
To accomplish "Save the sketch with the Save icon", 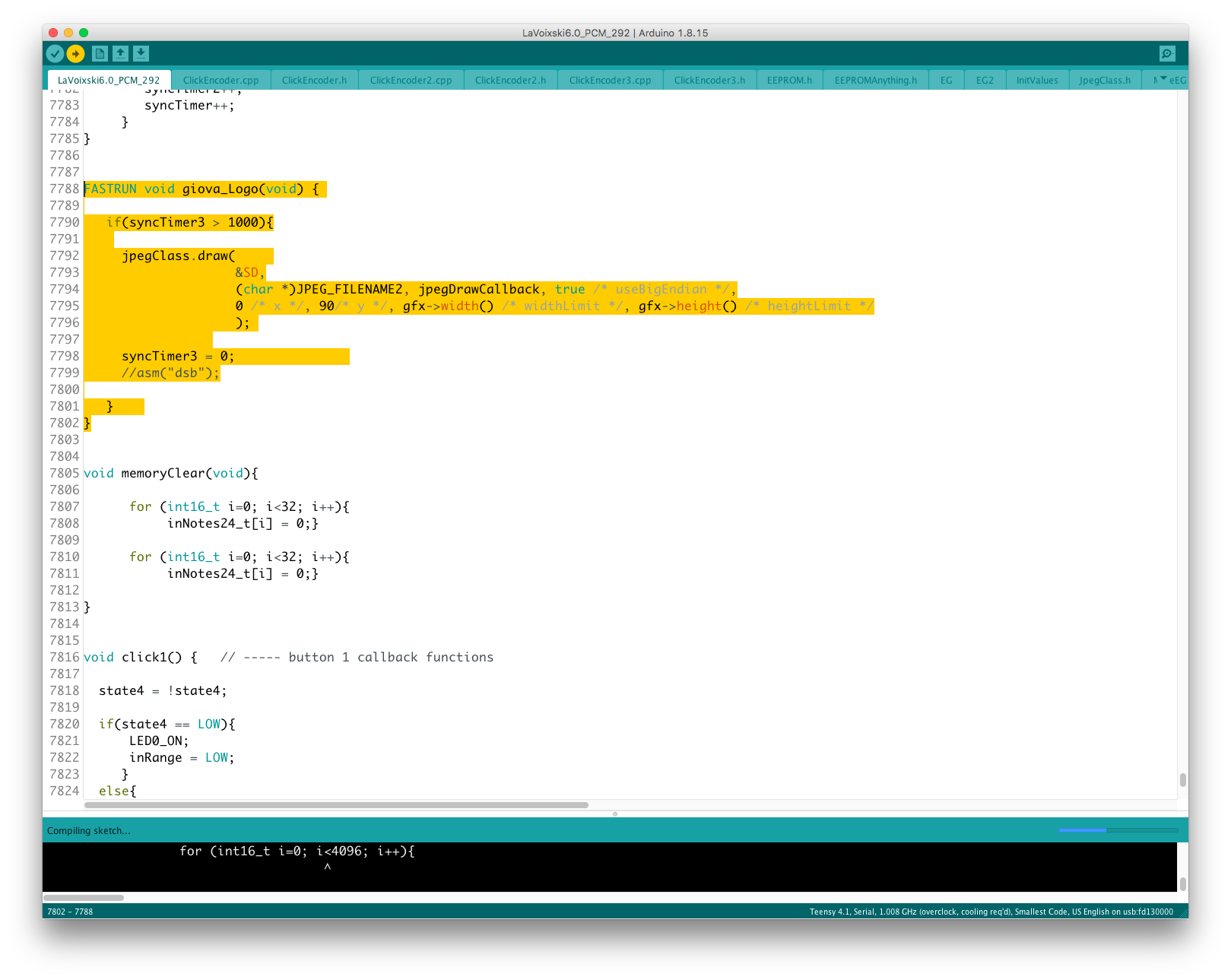I will point(141,54).
